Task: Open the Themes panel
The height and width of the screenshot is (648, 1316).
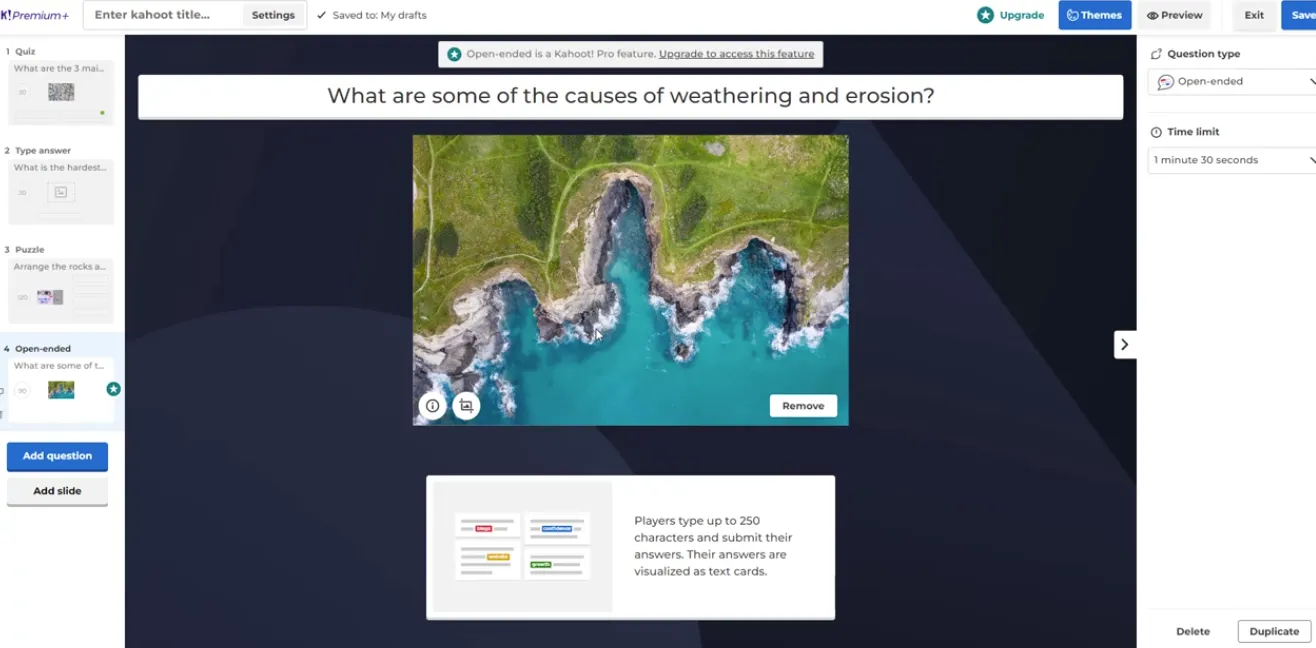Action: tap(1094, 15)
